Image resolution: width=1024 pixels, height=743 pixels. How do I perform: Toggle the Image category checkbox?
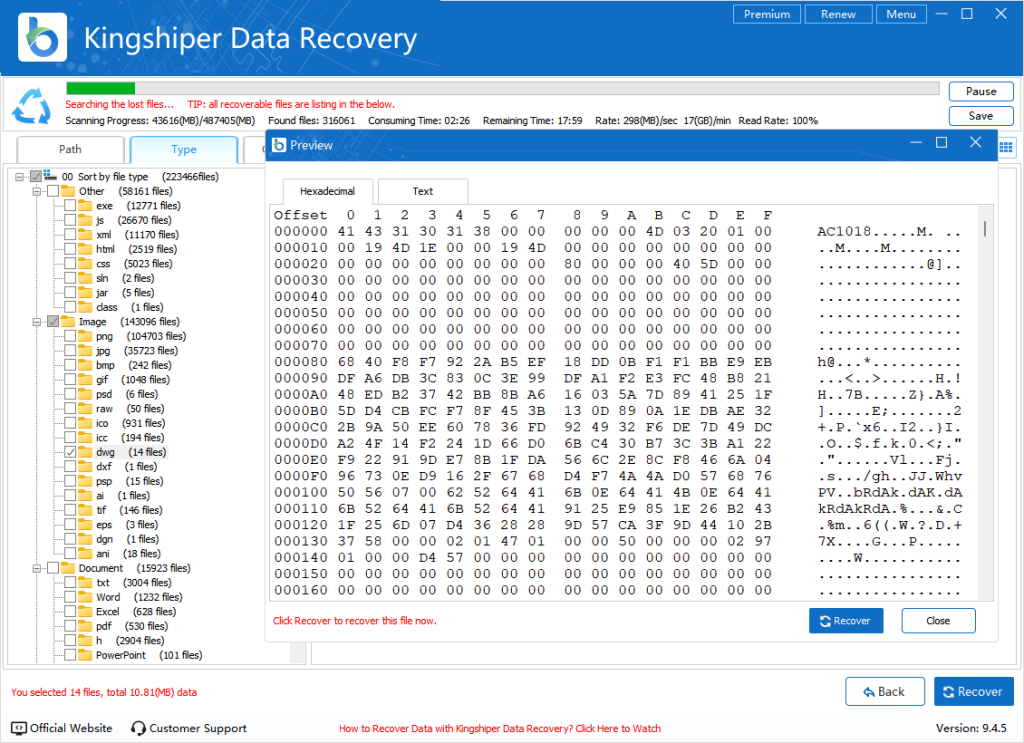53,321
